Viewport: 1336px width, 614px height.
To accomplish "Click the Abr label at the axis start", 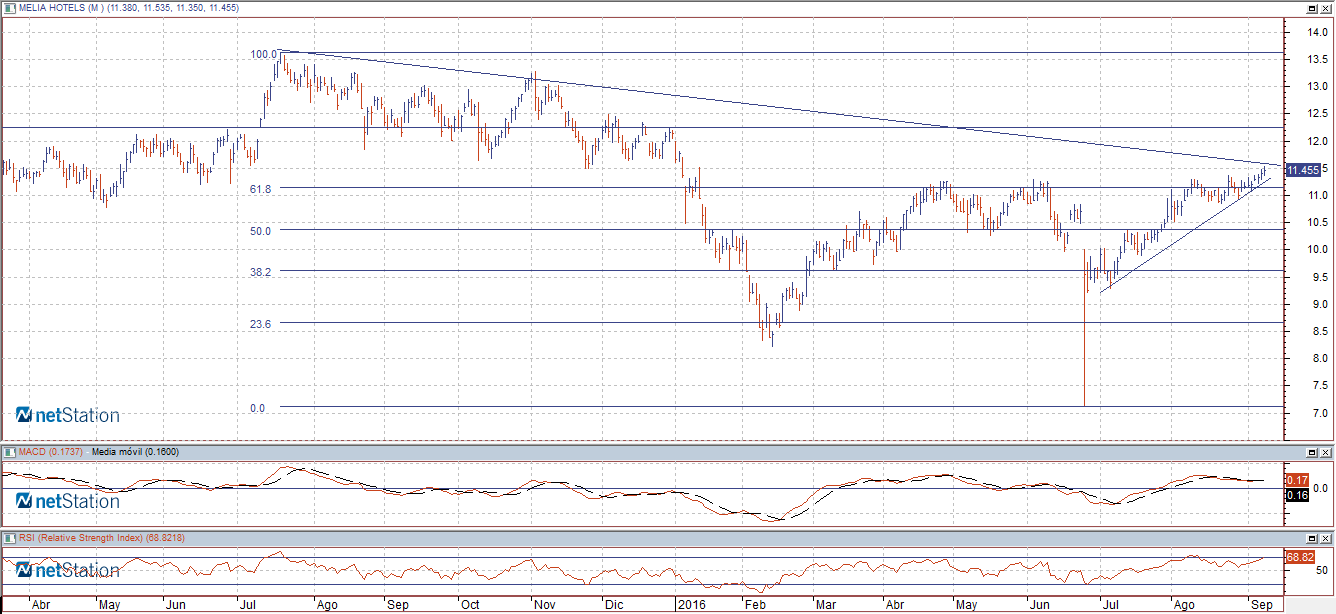I will [x=41, y=606].
